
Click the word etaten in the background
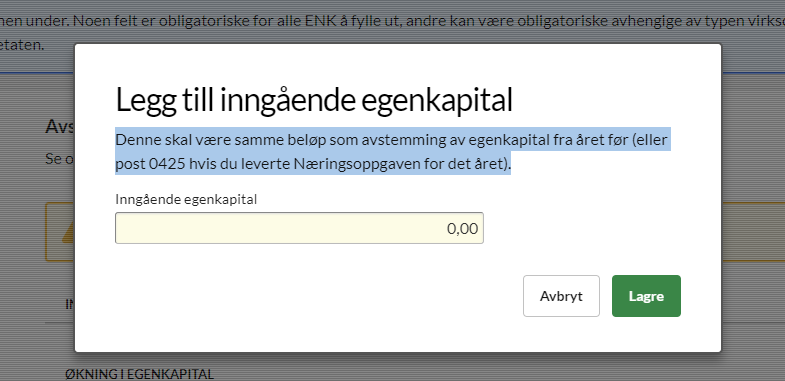22,45
